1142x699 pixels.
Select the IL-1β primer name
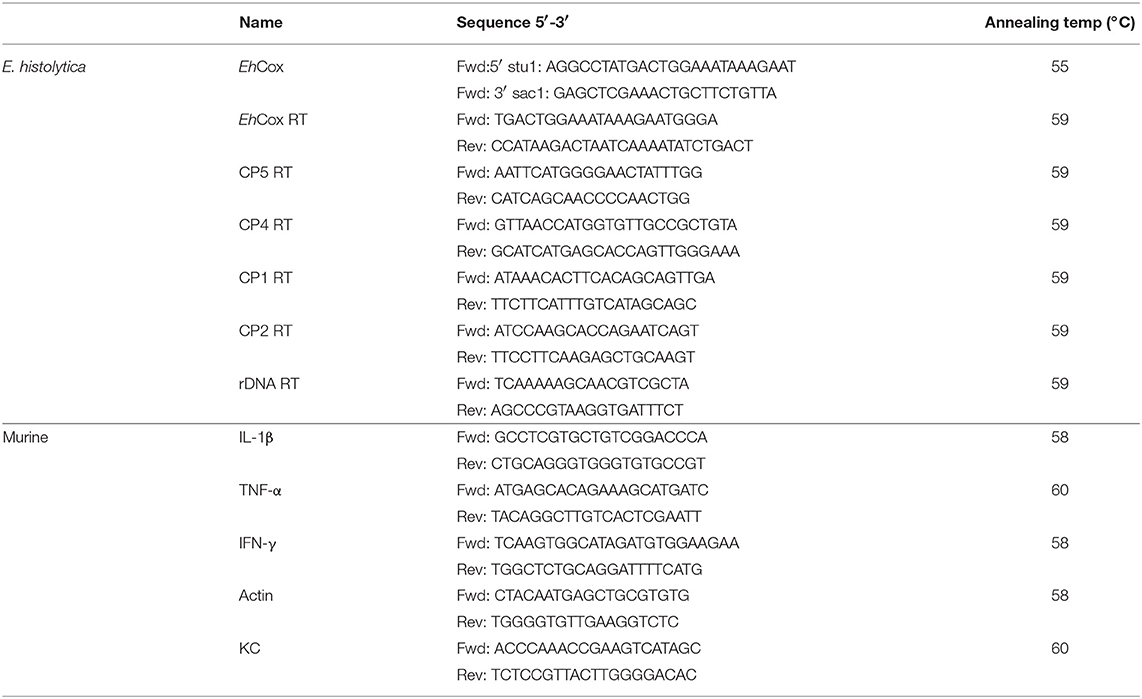pos(256,438)
